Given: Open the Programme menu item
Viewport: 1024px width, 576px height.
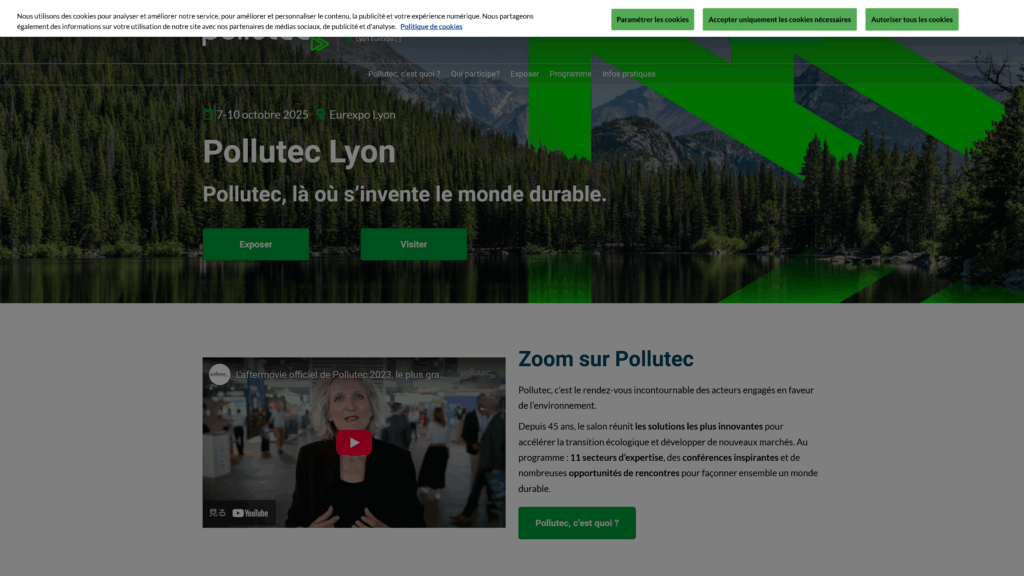Looking at the screenshot, I should [570, 74].
